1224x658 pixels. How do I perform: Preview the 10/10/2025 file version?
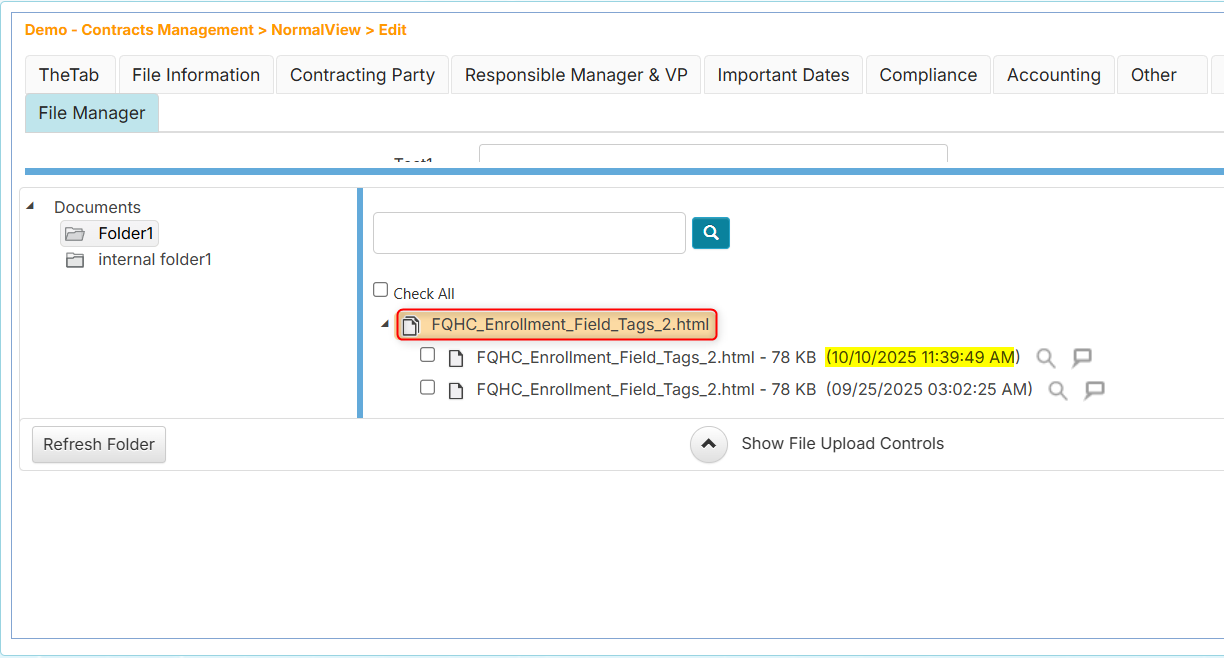click(1046, 357)
